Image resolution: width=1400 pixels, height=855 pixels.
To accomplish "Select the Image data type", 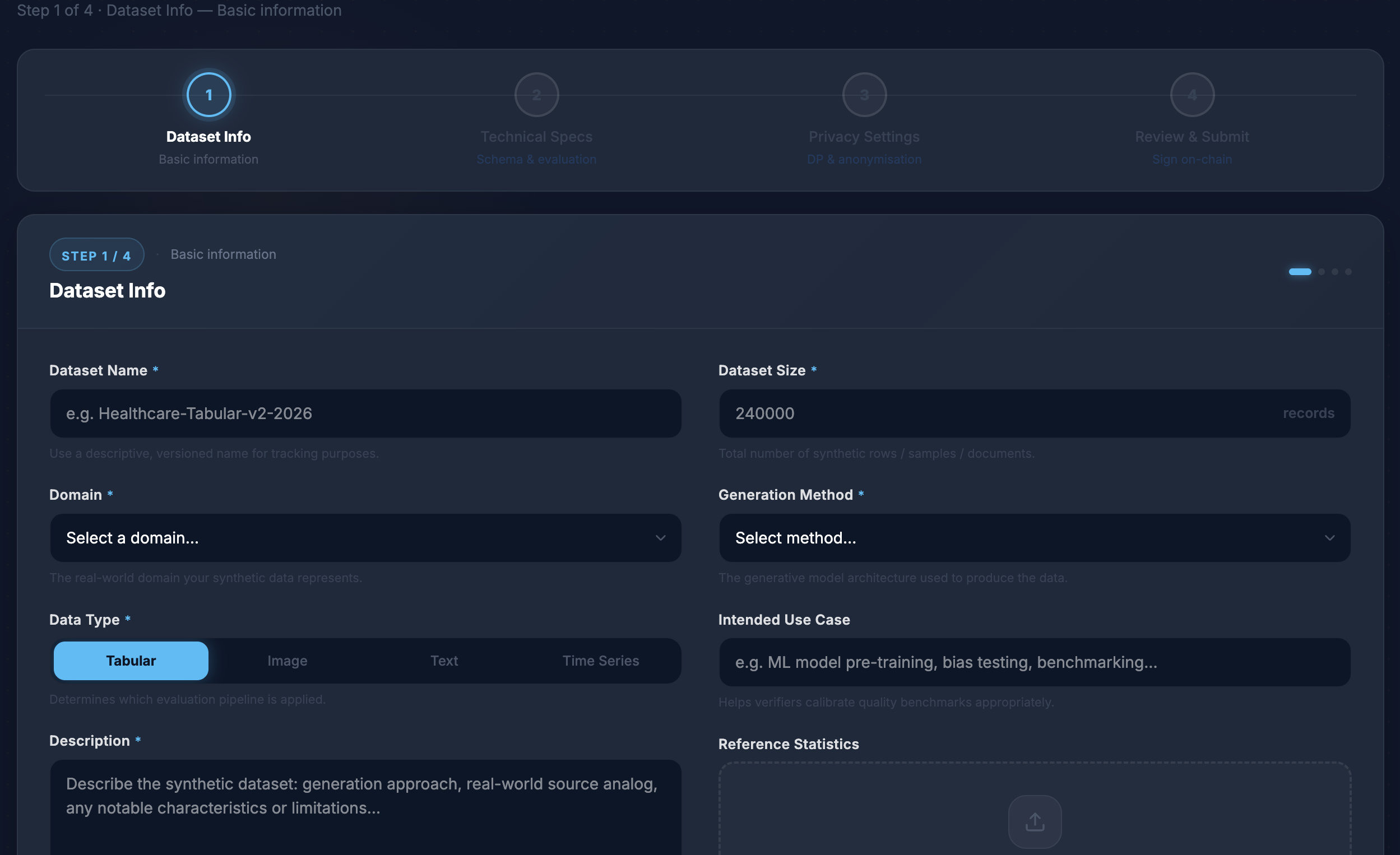I will point(287,661).
